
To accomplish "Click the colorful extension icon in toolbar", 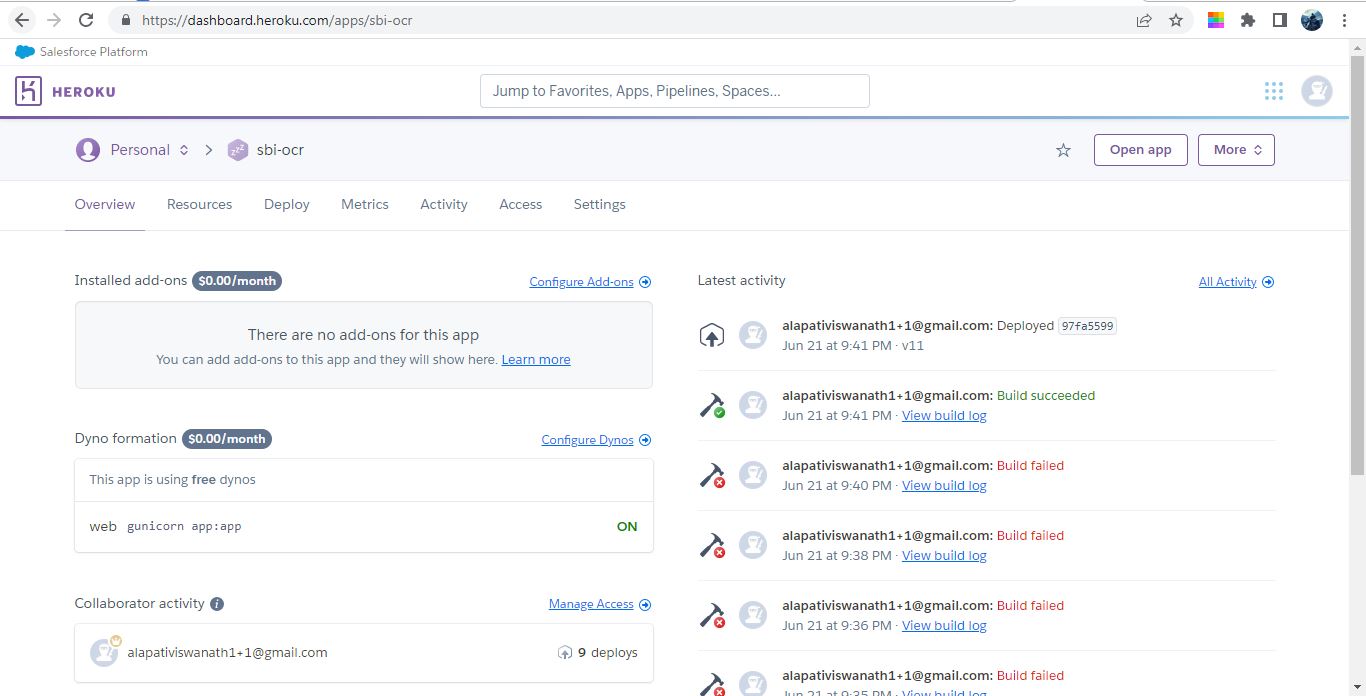I will pyautogui.click(x=1216, y=20).
